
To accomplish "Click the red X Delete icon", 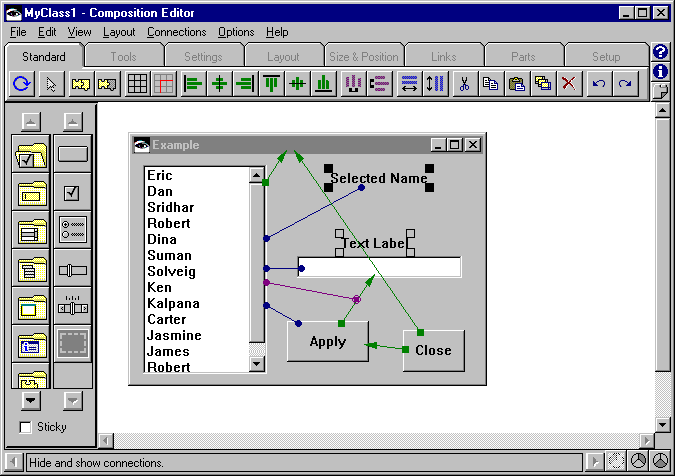I will pyautogui.click(x=569, y=83).
